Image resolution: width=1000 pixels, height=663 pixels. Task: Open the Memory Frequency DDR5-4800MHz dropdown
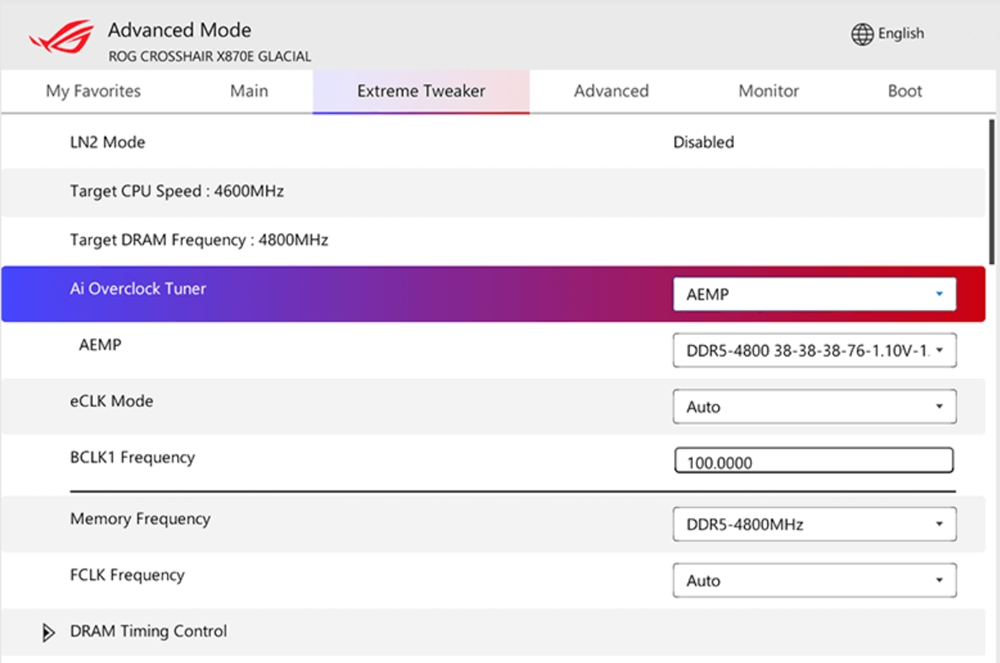click(x=814, y=524)
